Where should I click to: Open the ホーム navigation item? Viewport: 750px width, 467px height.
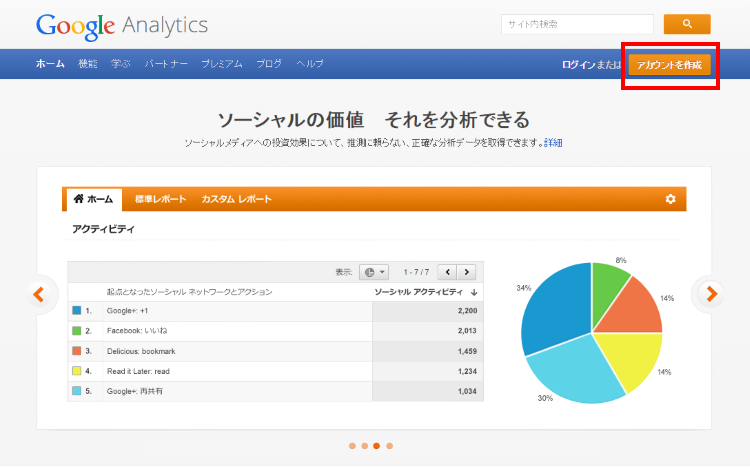click(50, 64)
